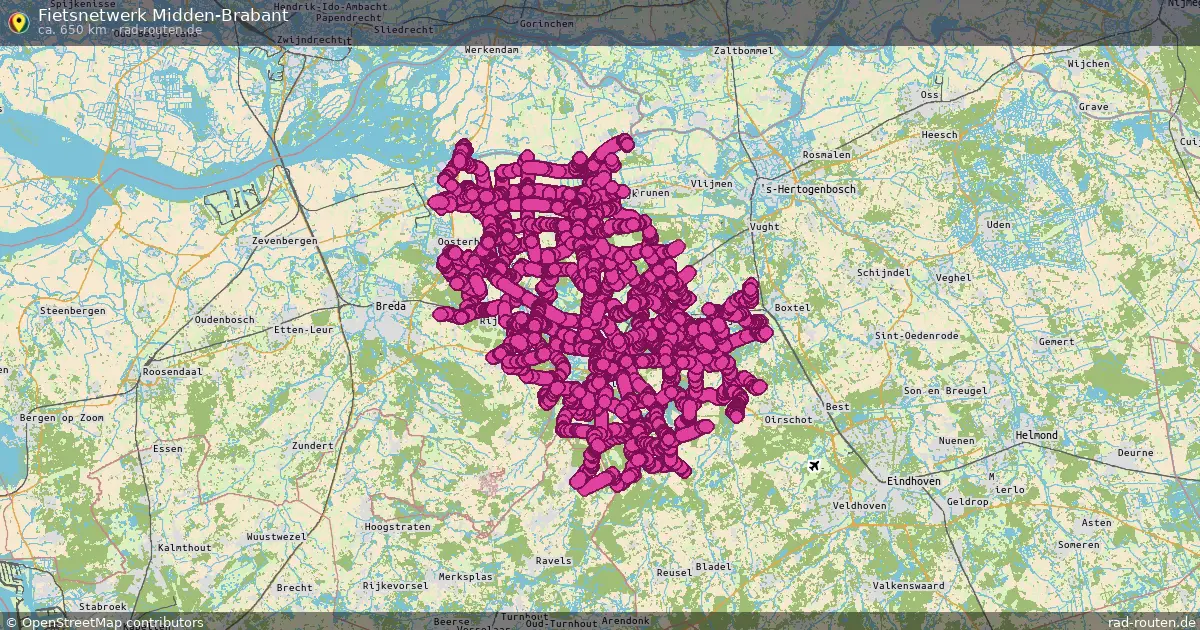The width and height of the screenshot is (1200, 630).
Task: Click the Ravels town label
Action: click(553, 561)
